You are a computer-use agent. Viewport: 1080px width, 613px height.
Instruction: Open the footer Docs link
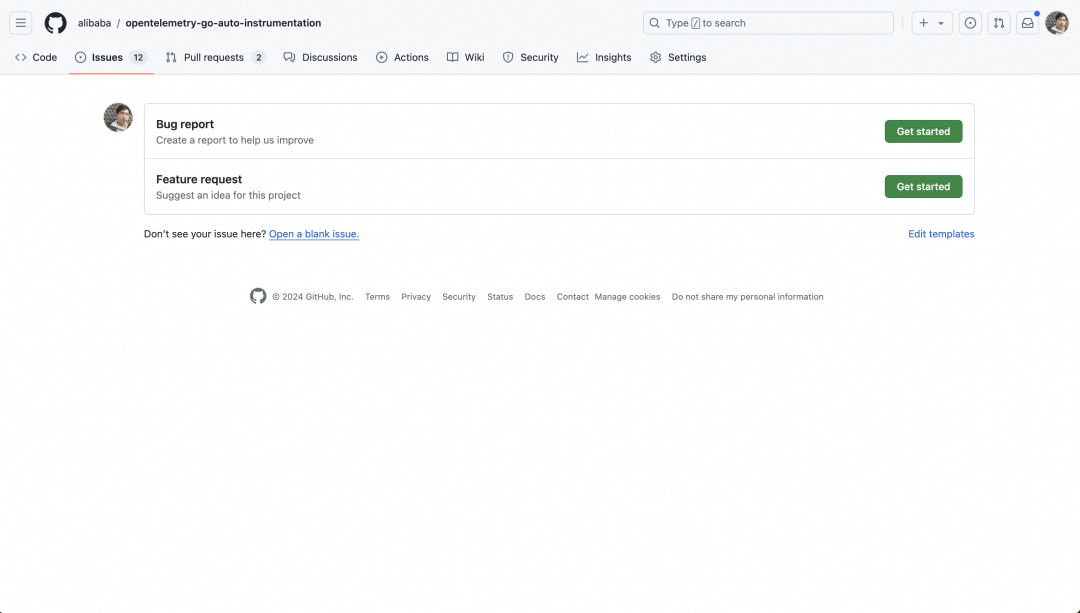(534, 297)
